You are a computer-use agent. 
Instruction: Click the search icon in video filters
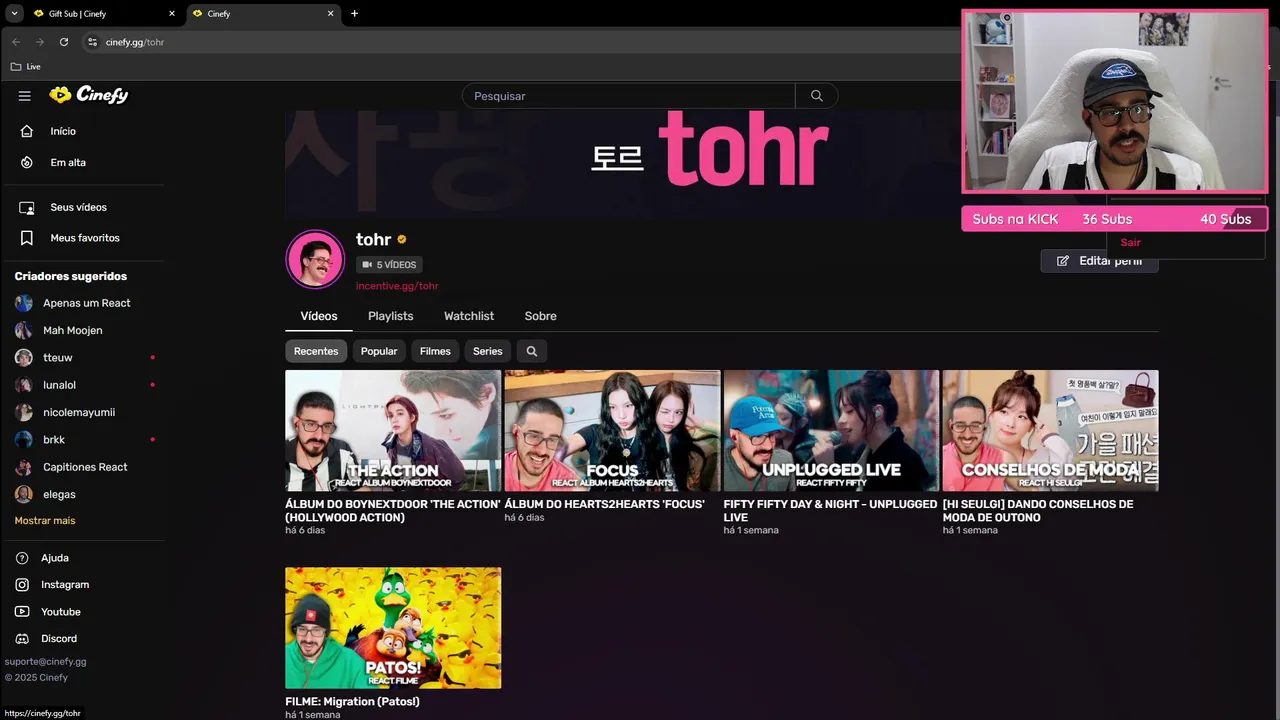[x=532, y=351]
